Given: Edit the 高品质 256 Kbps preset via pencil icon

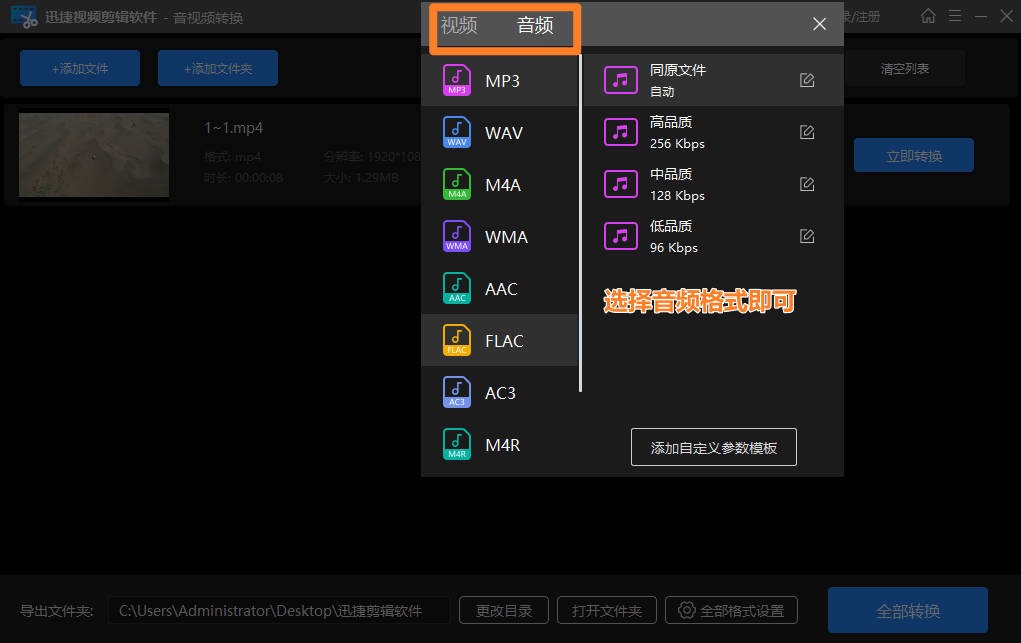Looking at the screenshot, I should point(806,131).
